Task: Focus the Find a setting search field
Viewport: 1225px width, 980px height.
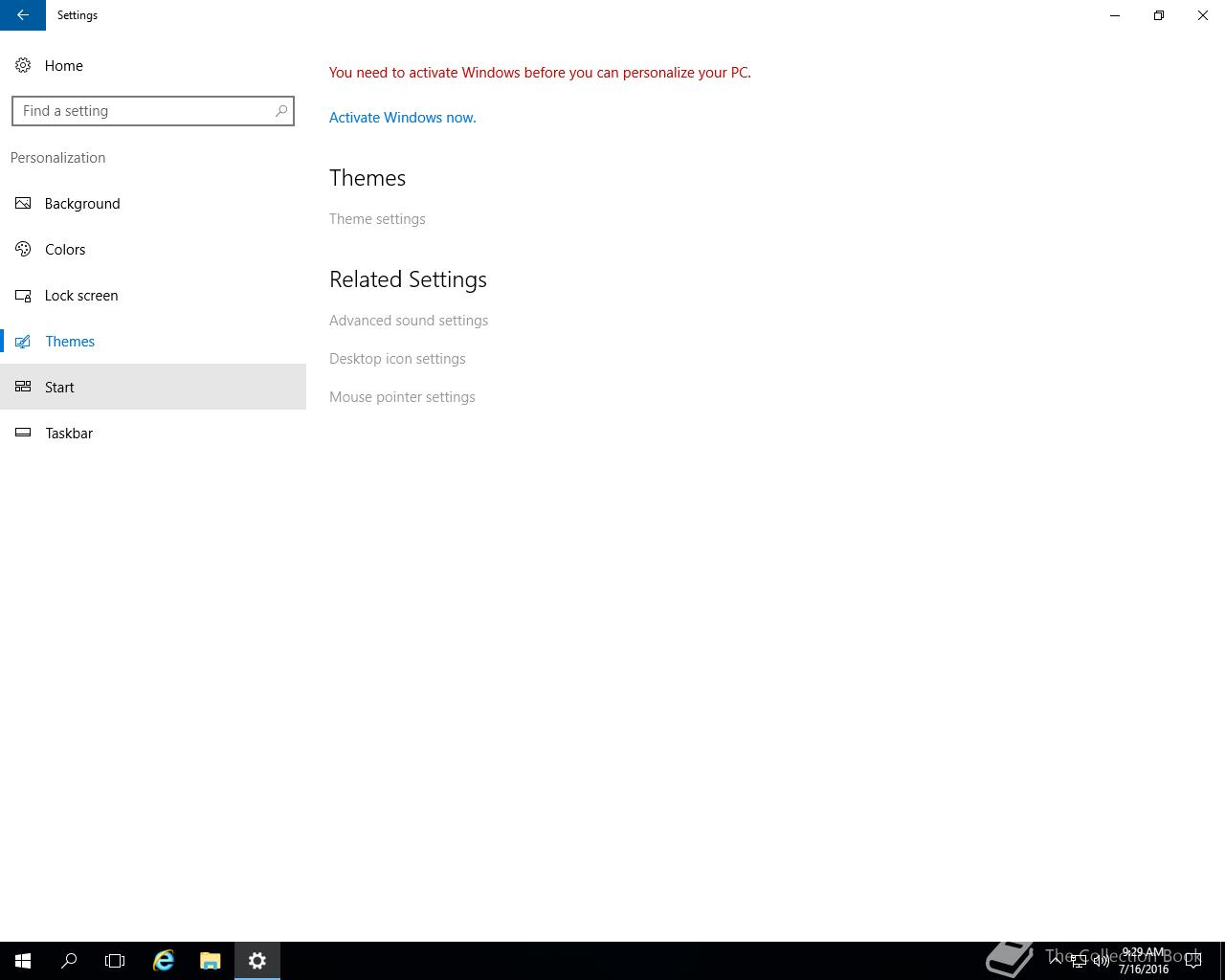Action: [153, 111]
